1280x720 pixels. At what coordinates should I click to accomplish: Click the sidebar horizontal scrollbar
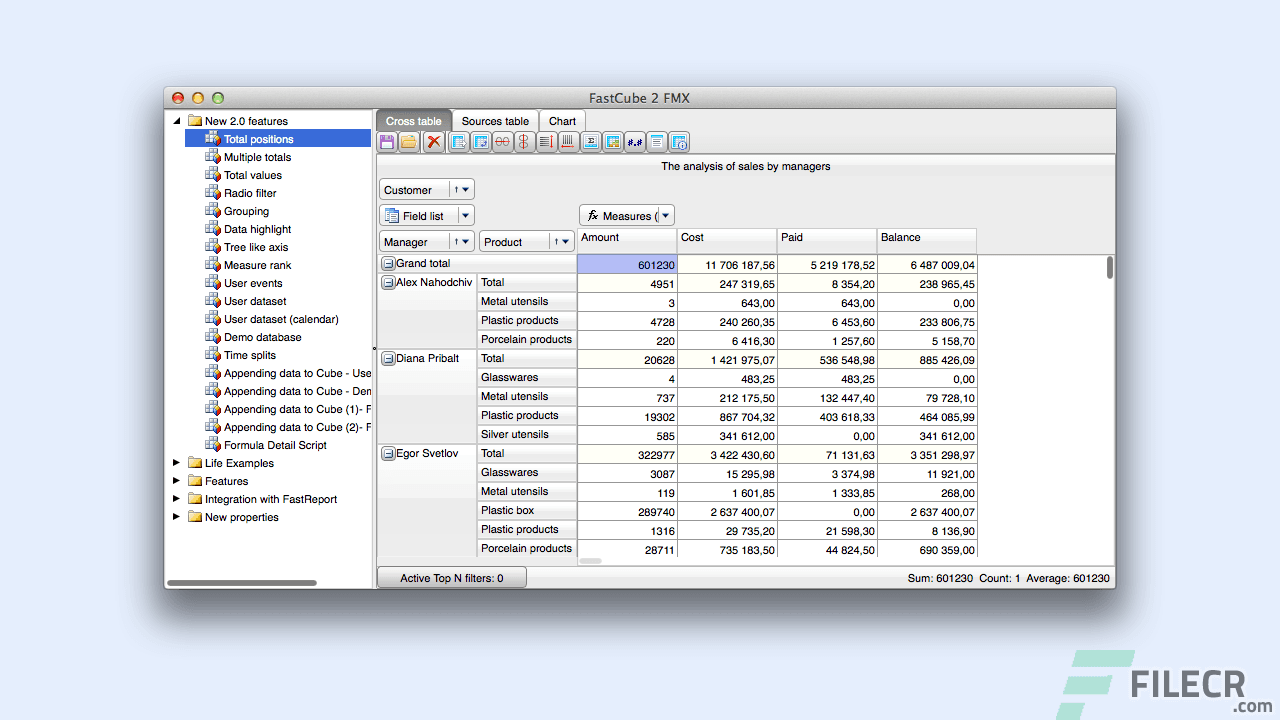point(242,582)
